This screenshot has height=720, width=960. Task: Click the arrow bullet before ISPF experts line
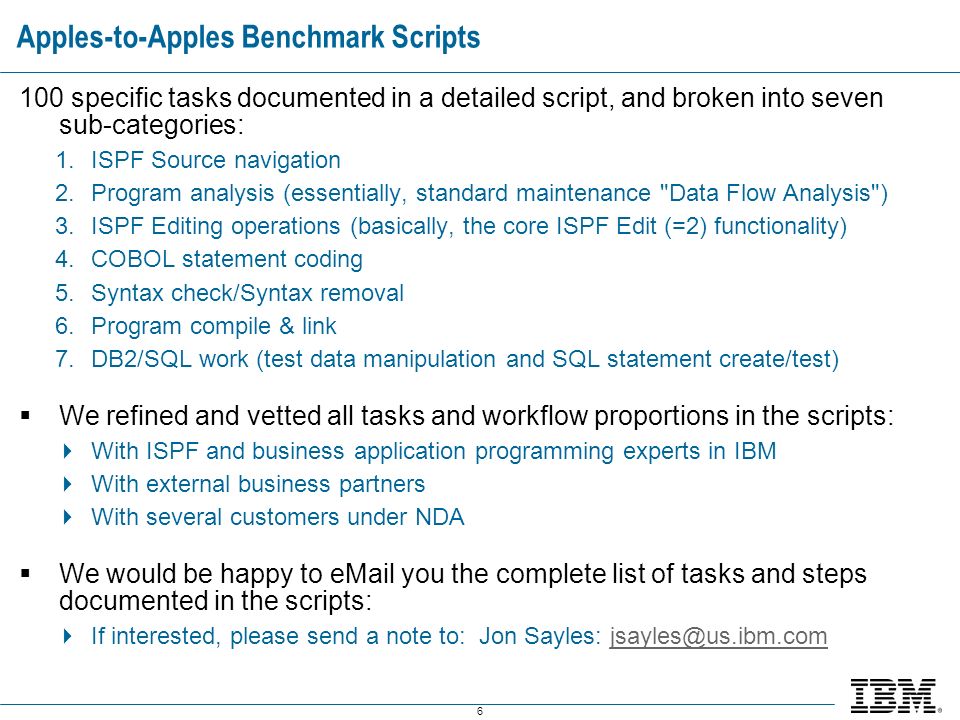68,452
